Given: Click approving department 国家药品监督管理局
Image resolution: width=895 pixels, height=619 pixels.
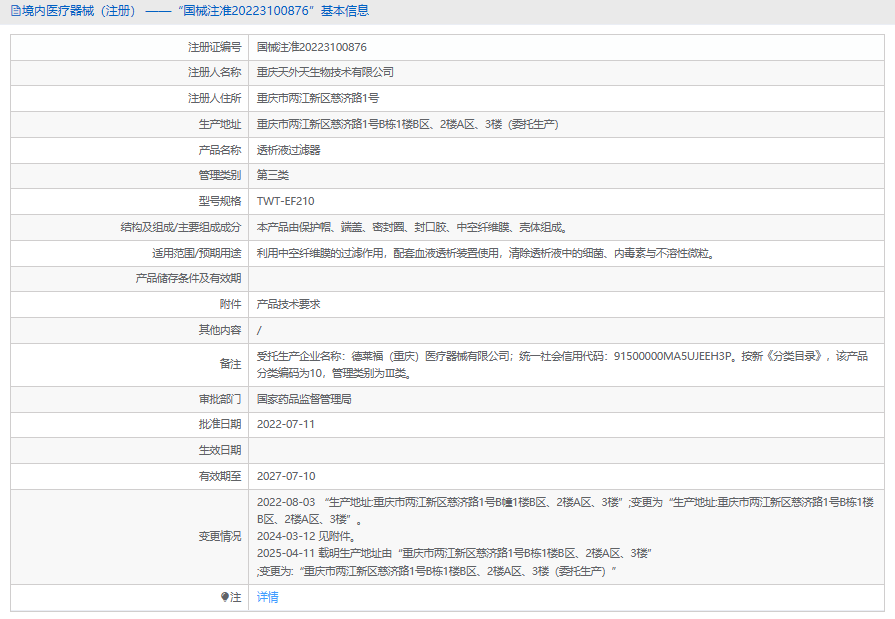Looking at the screenshot, I should point(304,399).
